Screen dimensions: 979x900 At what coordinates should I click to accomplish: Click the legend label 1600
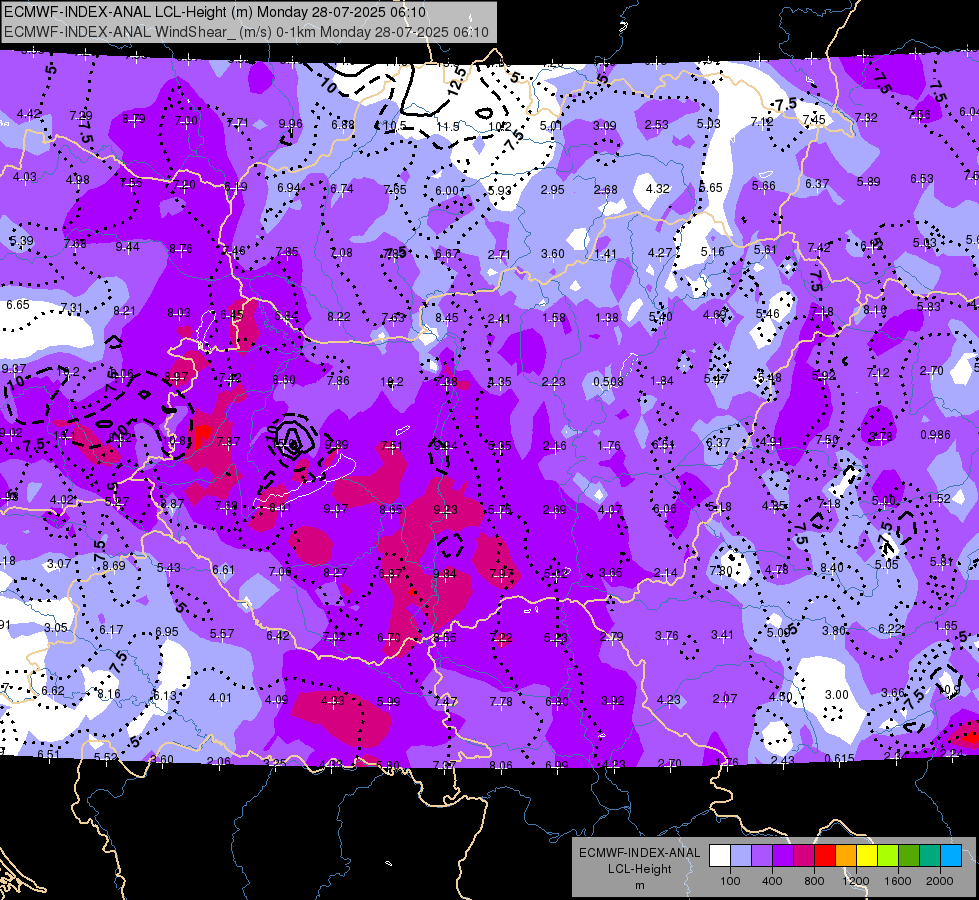point(898,881)
